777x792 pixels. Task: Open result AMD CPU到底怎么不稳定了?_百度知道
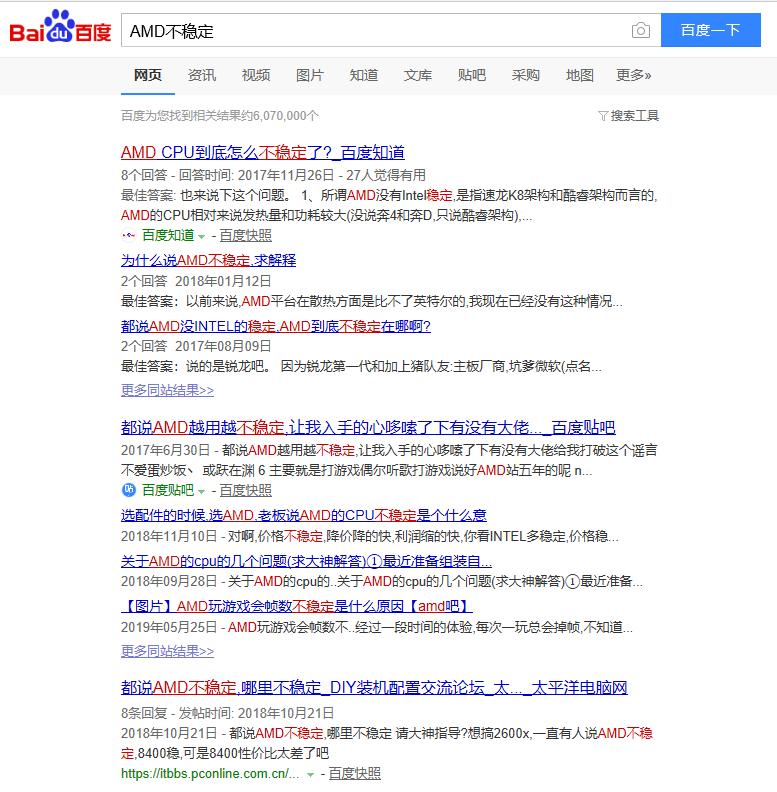(263, 153)
